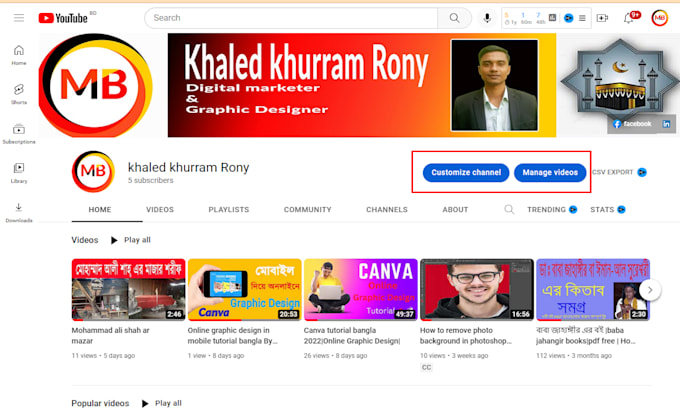This screenshot has height=409, width=680.
Task: Open Mohammad ali shah ar mazar thumbnail
Action: coord(128,289)
